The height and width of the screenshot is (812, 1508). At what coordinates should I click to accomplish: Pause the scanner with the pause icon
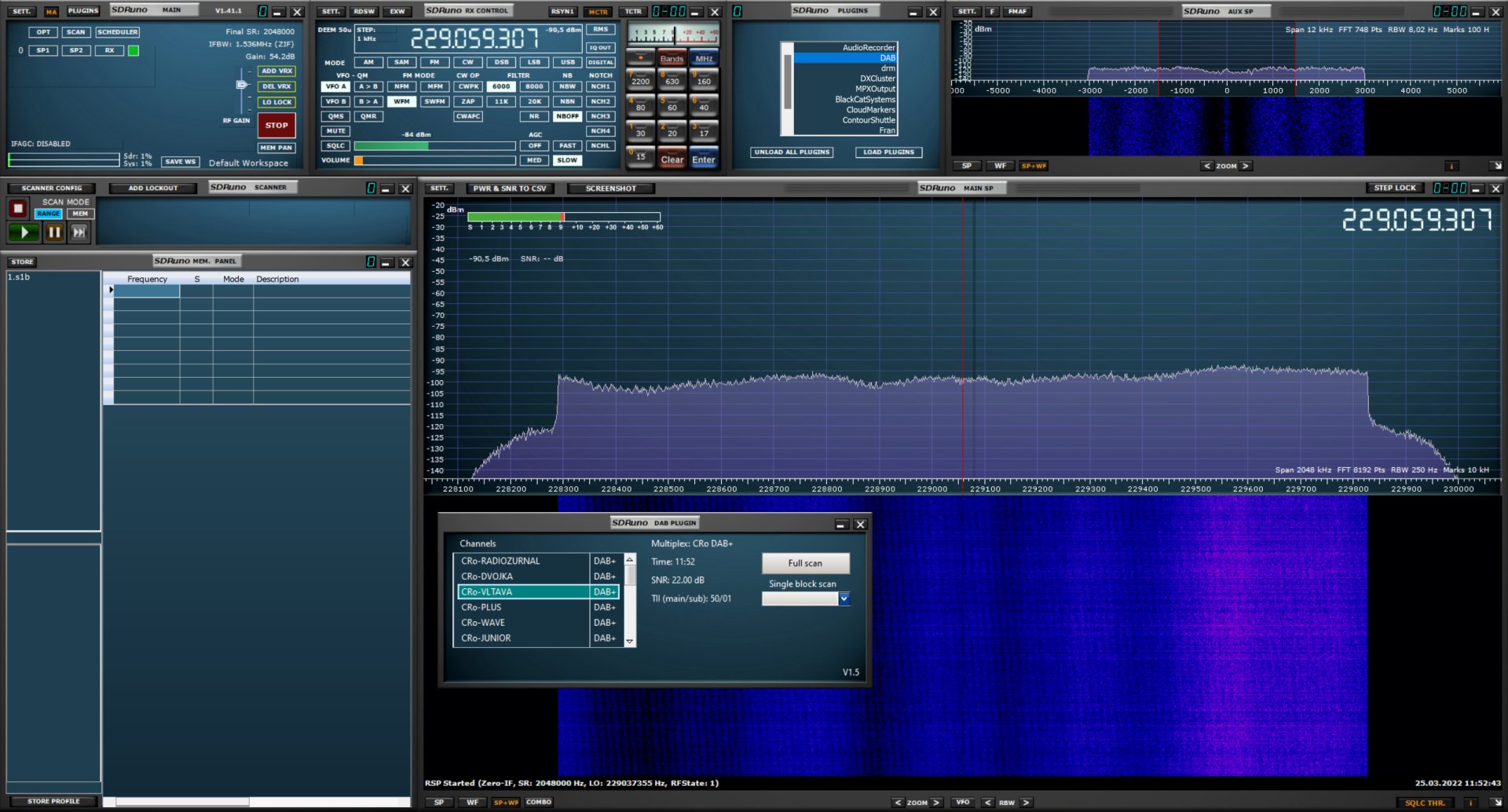click(54, 232)
